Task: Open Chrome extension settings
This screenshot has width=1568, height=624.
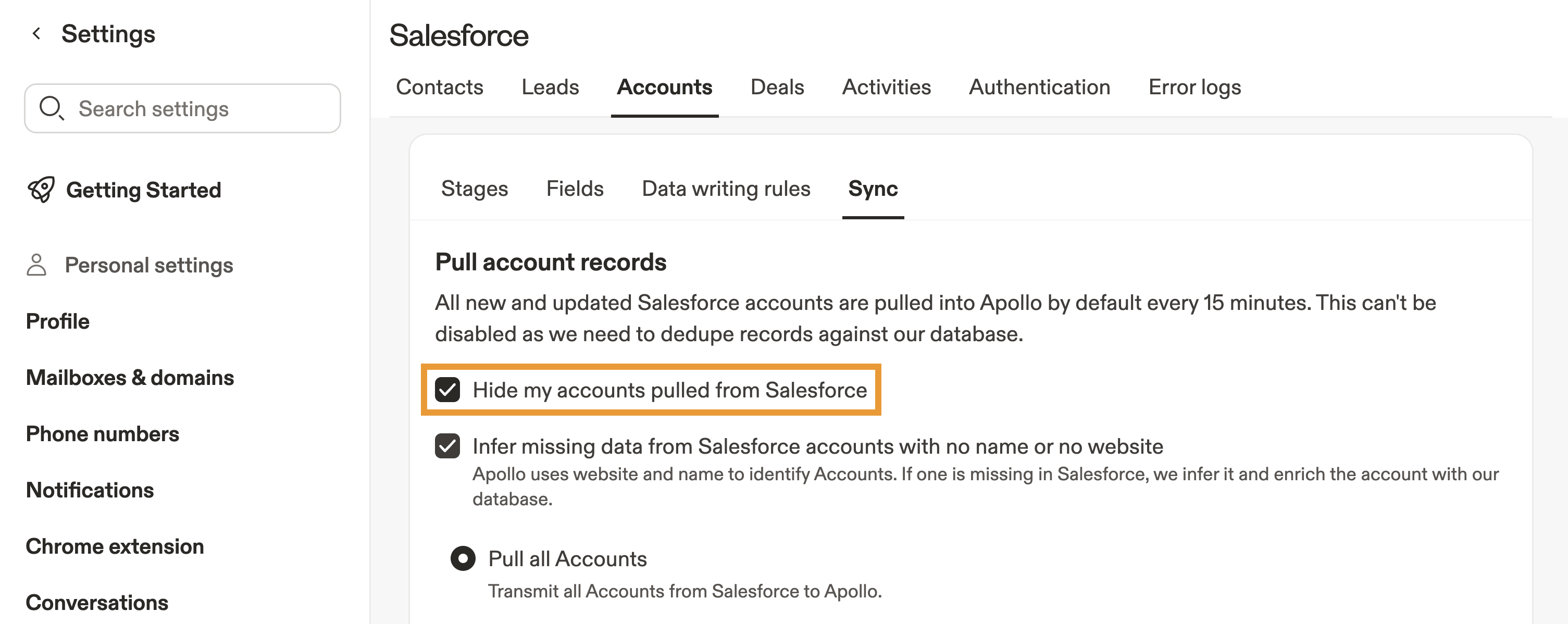Action: [115, 546]
